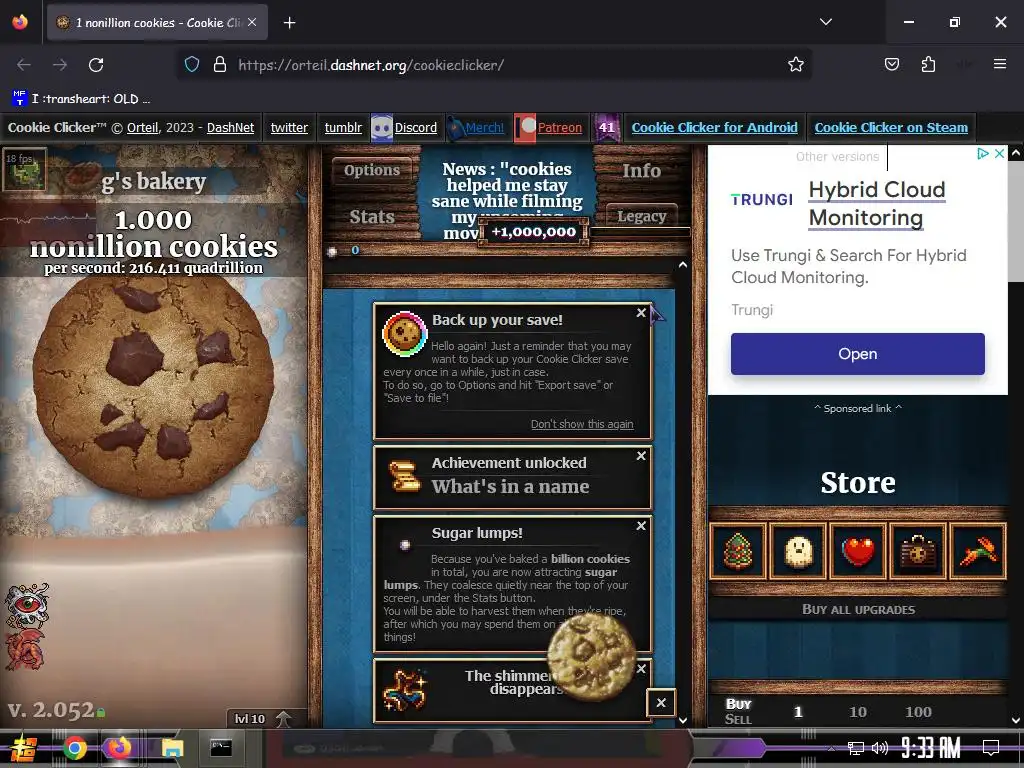Image resolution: width=1024 pixels, height=768 pixels.
Task: Close the Back up your save notification
Action: [x=641, y=313]
